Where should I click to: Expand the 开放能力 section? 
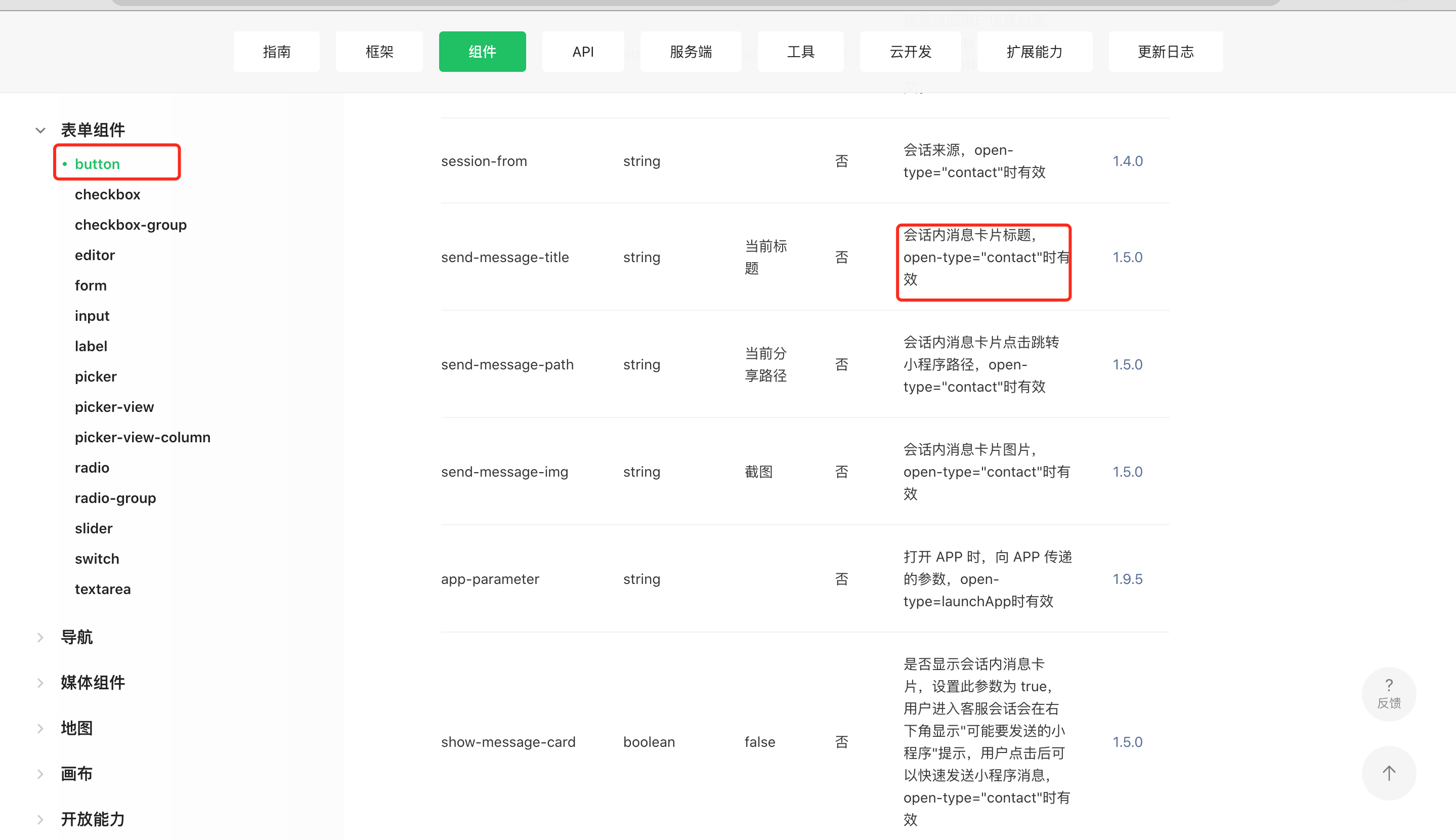[x=40, y=819]
